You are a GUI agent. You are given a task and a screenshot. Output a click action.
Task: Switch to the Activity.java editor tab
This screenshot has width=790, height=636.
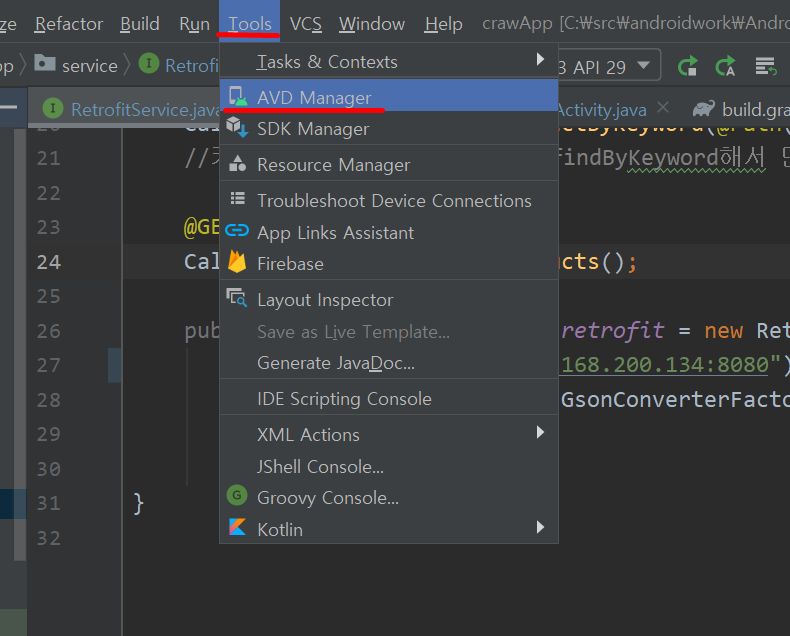(x=602, y=109)
